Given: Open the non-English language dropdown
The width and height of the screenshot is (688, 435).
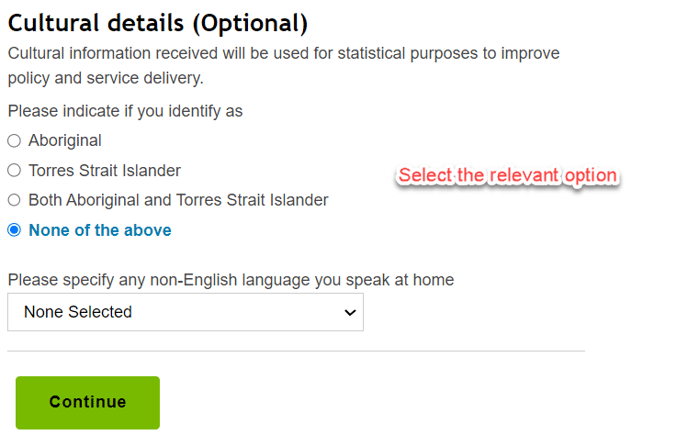Looking at the screenshot, I should [x=185, y=312].
